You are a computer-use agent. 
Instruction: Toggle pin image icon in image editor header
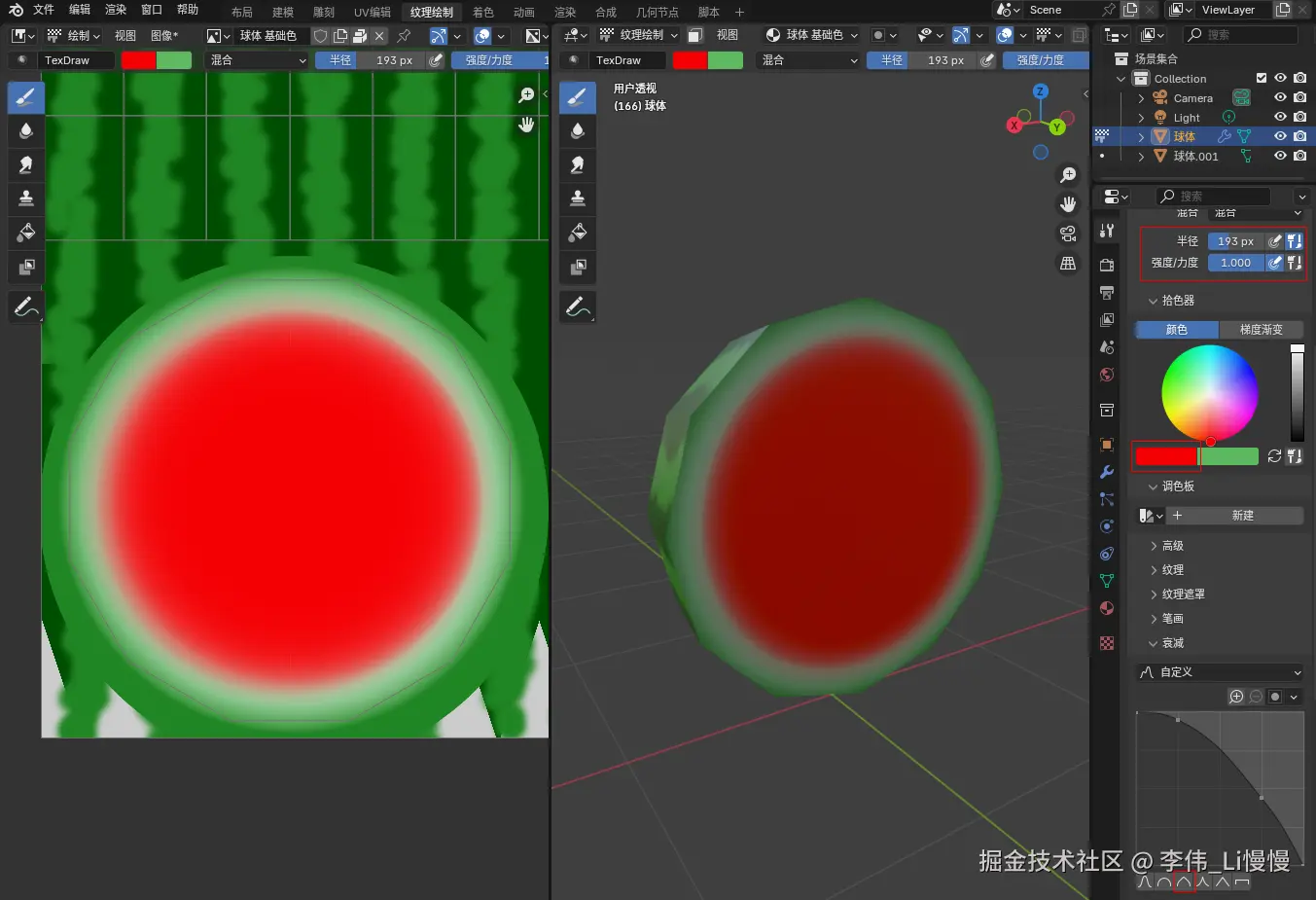pos(404,35)
